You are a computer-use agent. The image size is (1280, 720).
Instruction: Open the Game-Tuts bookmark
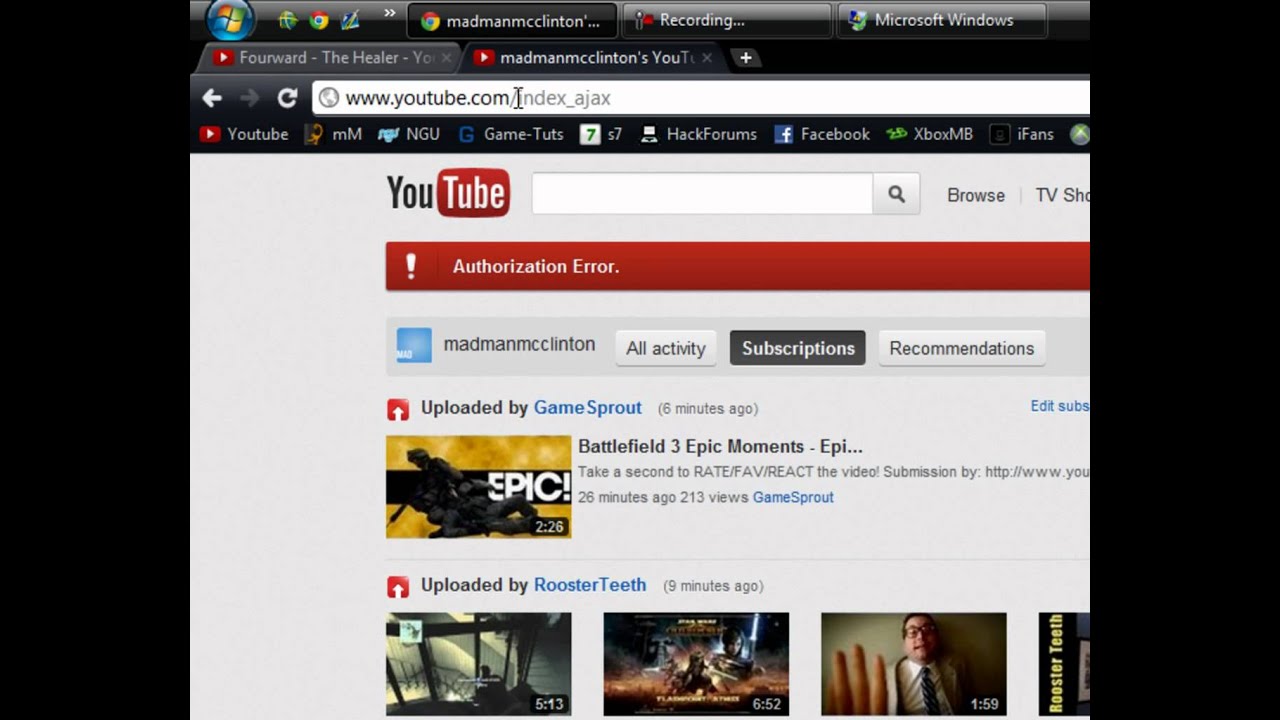(x=511, y=134)
